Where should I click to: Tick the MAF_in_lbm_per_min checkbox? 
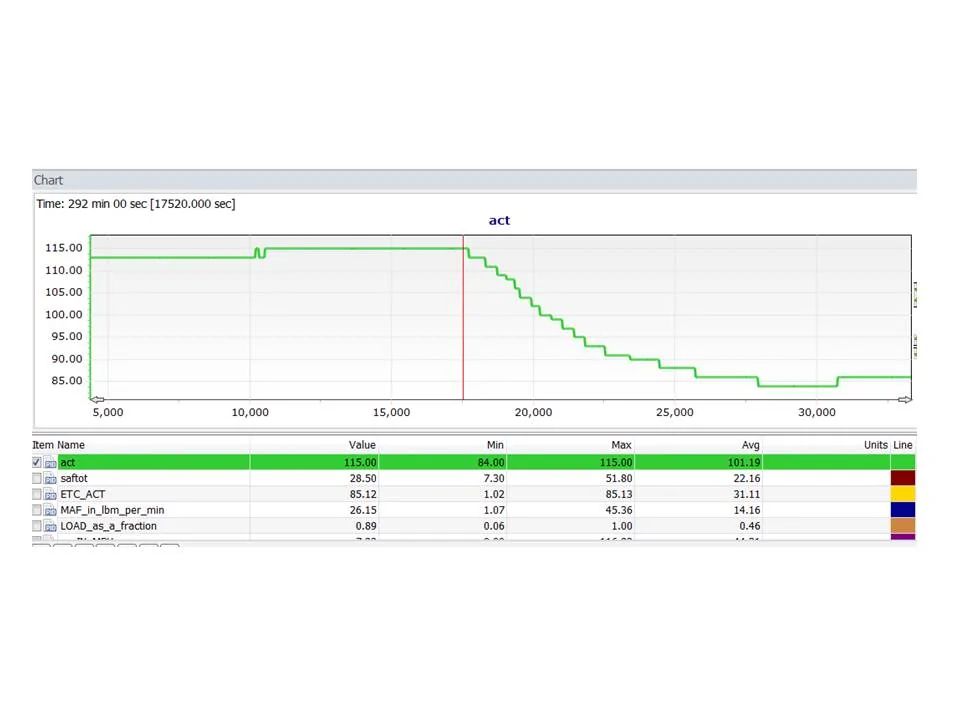point(37,510)
